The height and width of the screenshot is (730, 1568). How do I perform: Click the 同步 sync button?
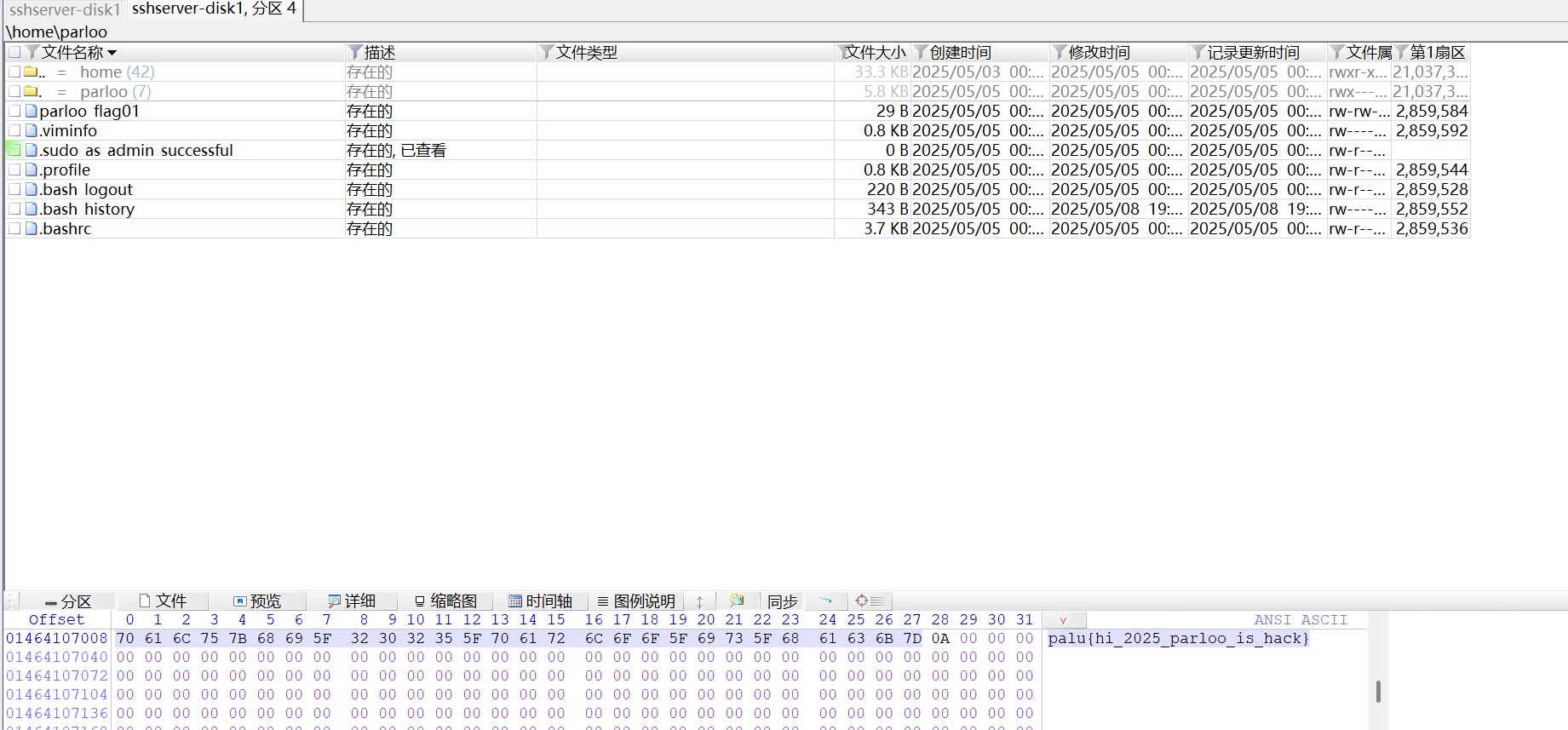782,601
